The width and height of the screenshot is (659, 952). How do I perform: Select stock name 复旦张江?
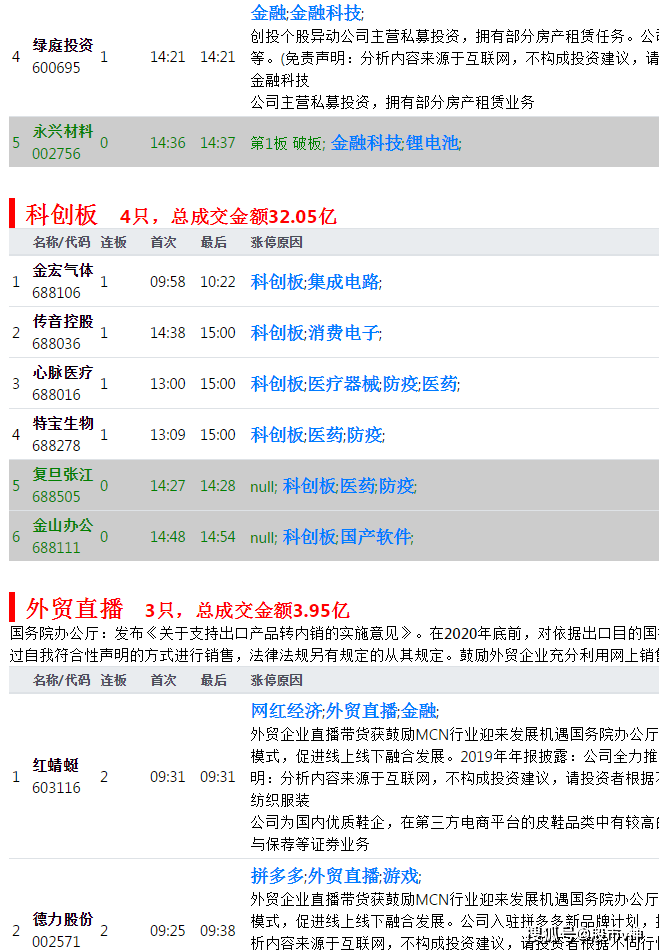tap(63, 474)
